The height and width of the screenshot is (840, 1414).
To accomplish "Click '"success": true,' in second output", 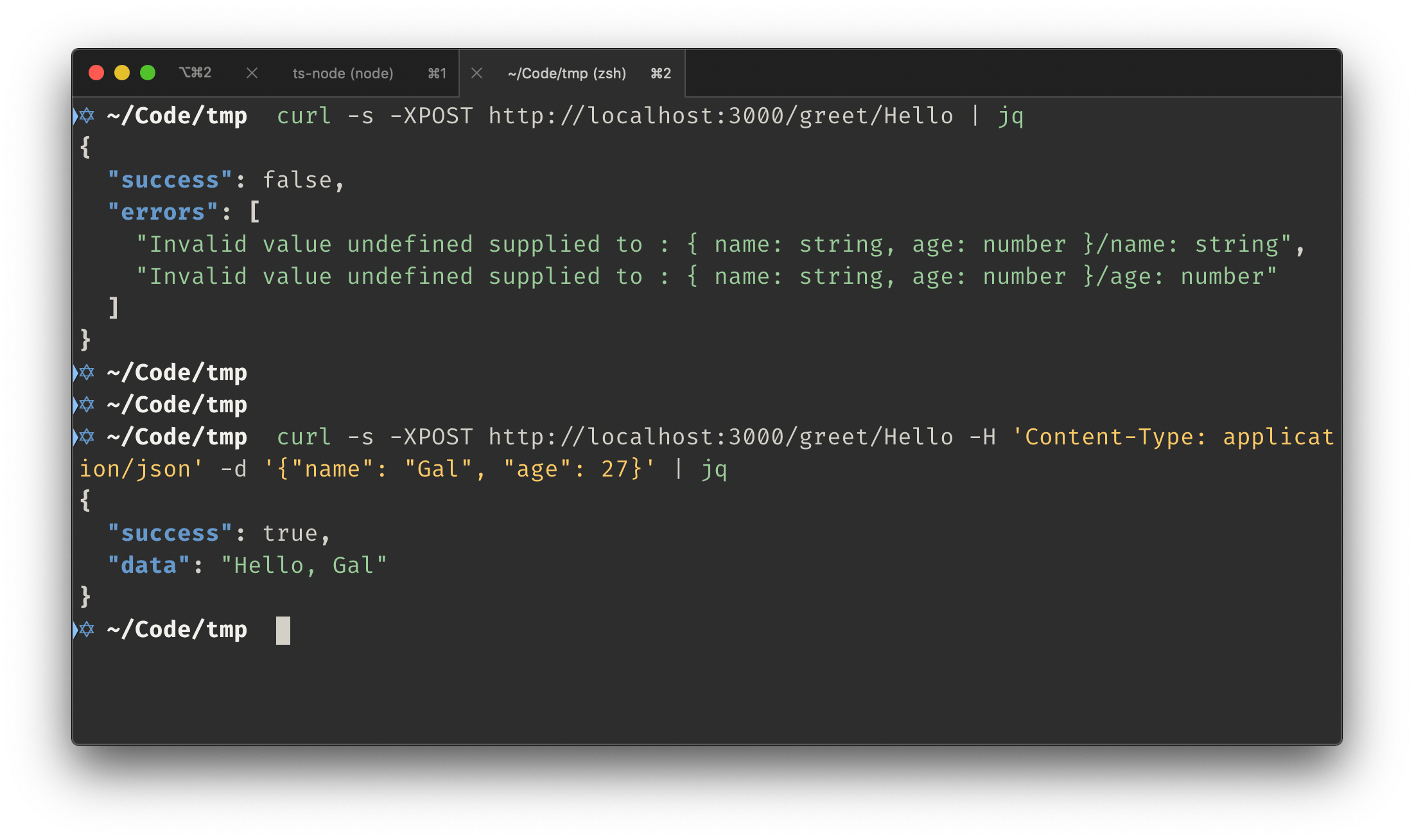I will pyautogui.click(x=220, y=533).
